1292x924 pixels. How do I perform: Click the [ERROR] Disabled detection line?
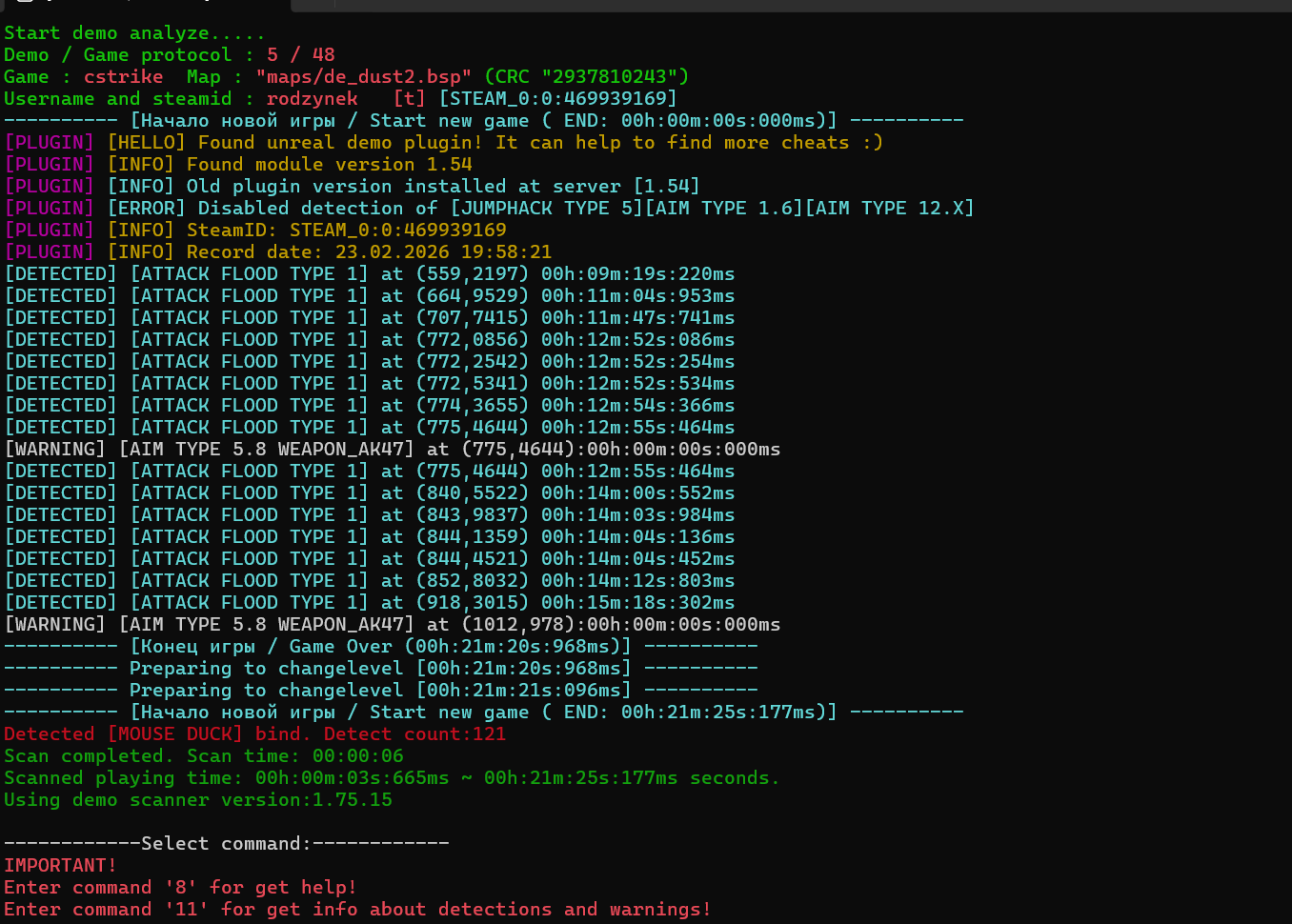(x=539, y=209)
